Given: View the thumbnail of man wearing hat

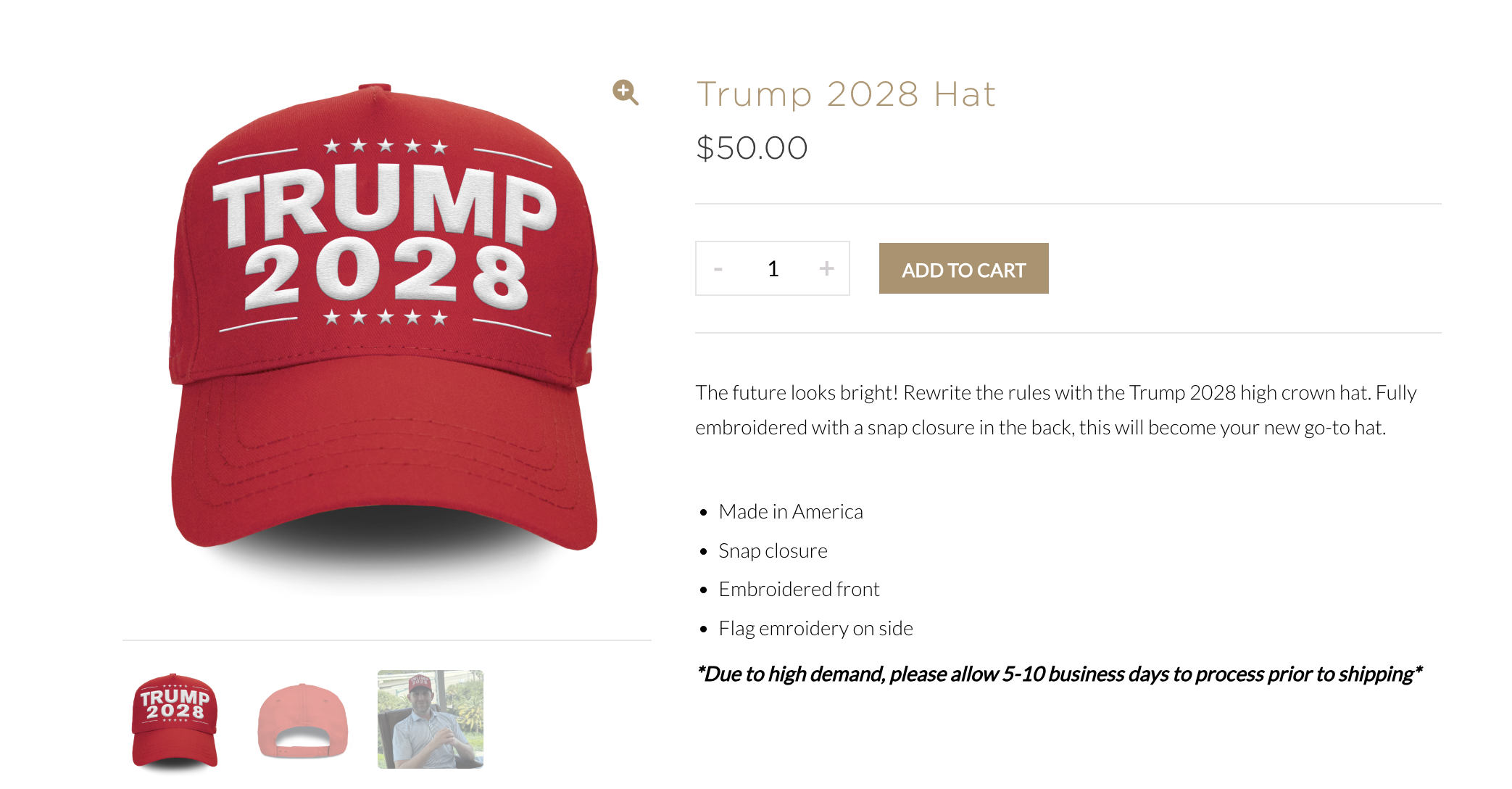Looking at the screenshot, I should (431, 719).
